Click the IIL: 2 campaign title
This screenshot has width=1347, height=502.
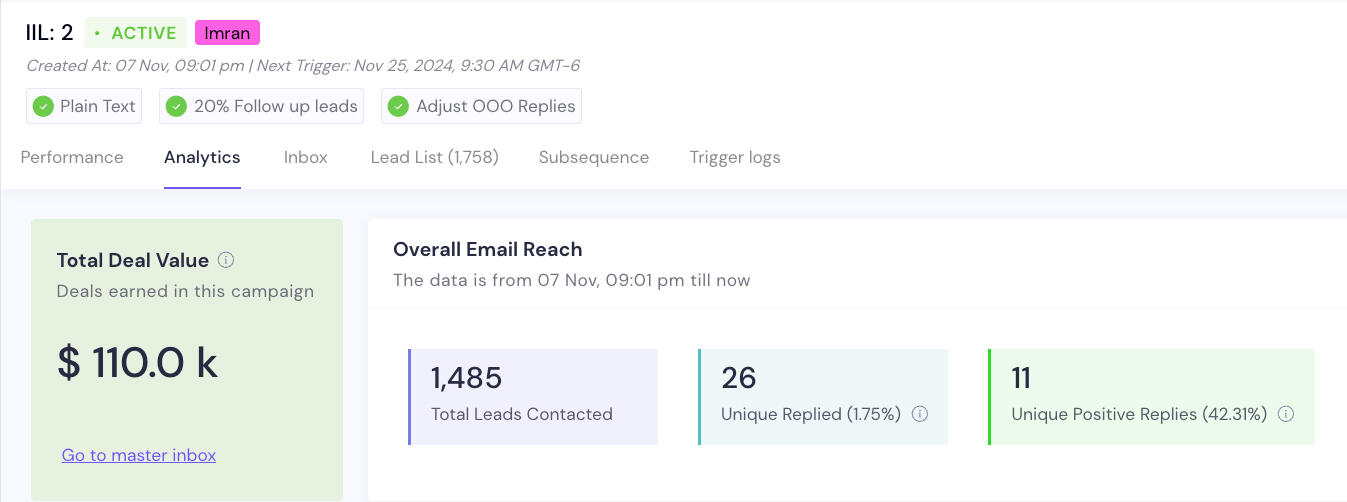click(50, 33)
